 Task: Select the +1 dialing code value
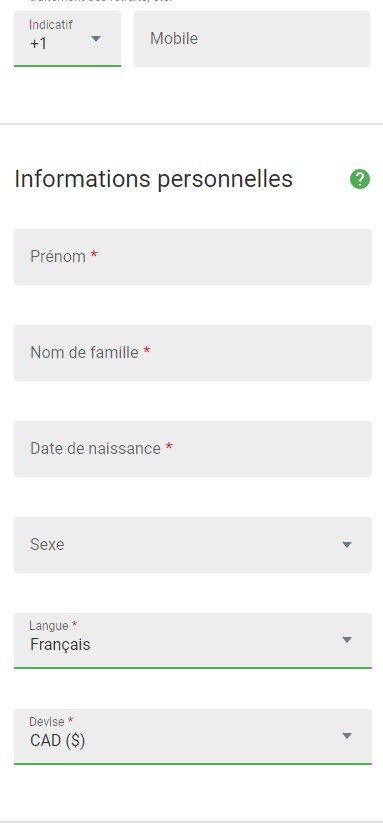tap(39, 44)
